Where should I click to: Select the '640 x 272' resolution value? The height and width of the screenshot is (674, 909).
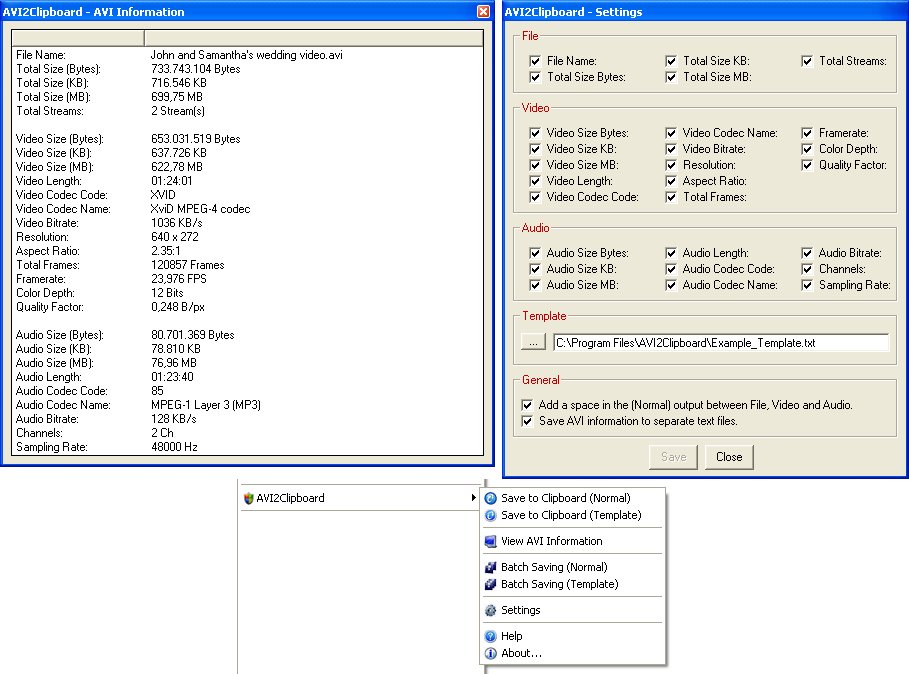(x=174, y=237)
